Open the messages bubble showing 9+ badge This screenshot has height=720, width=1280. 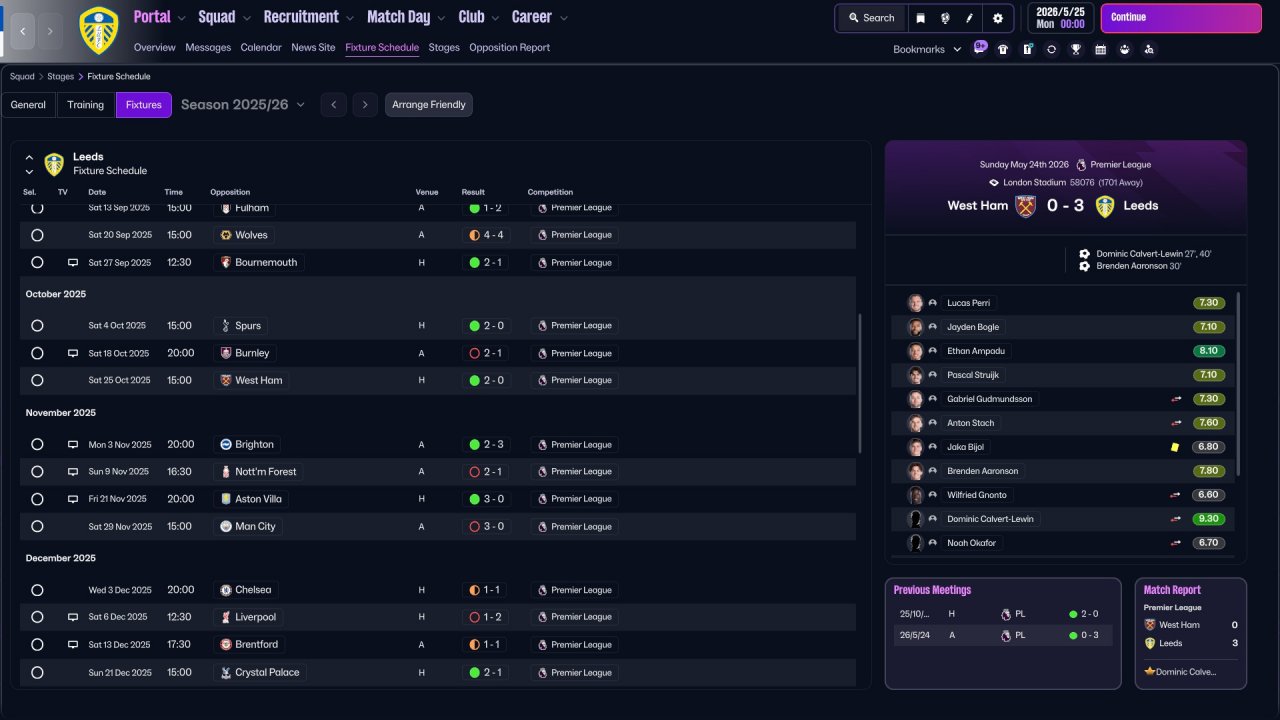click(x=979, y=48)
